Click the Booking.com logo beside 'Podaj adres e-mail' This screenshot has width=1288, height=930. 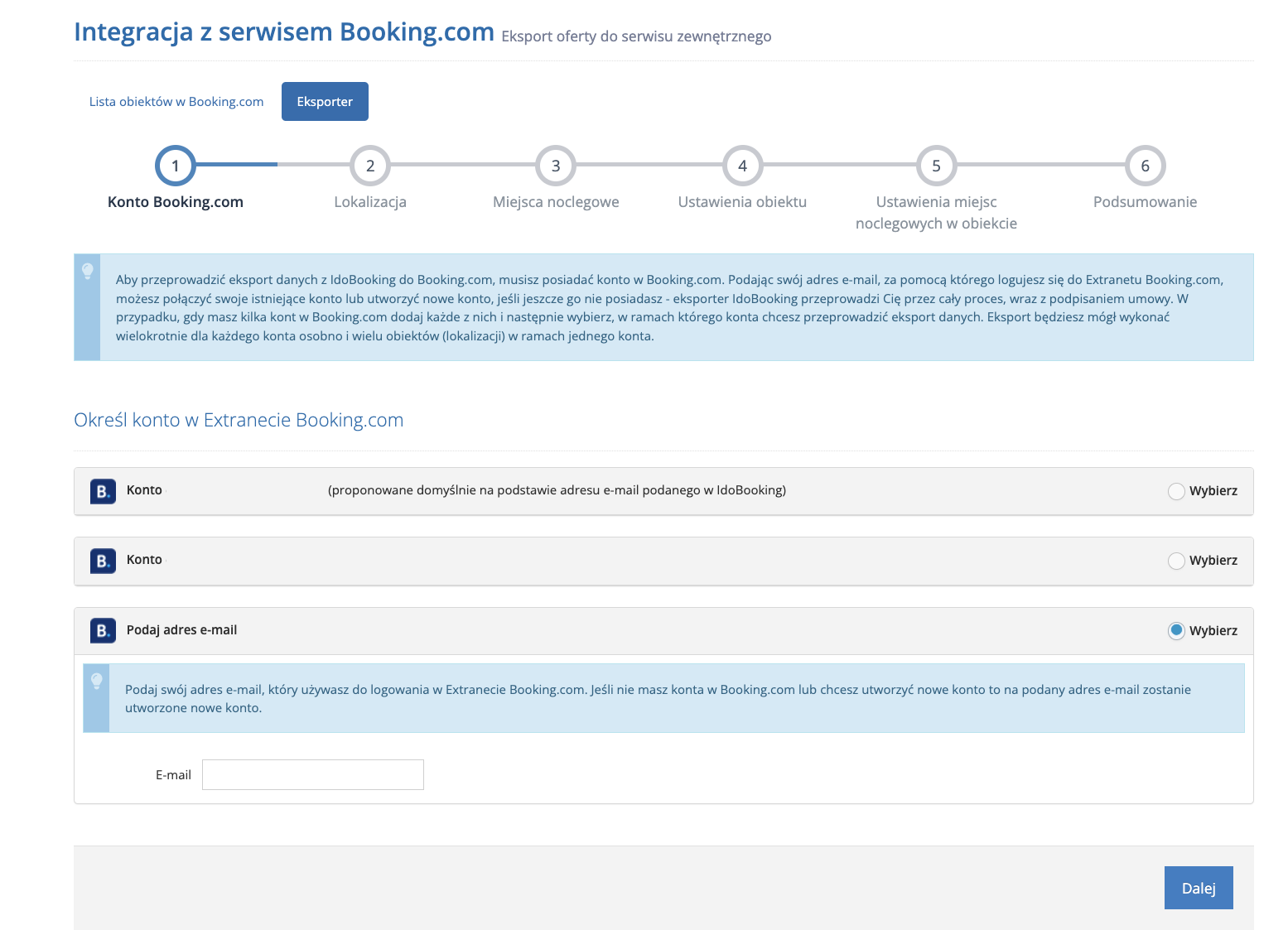[103, 631]
